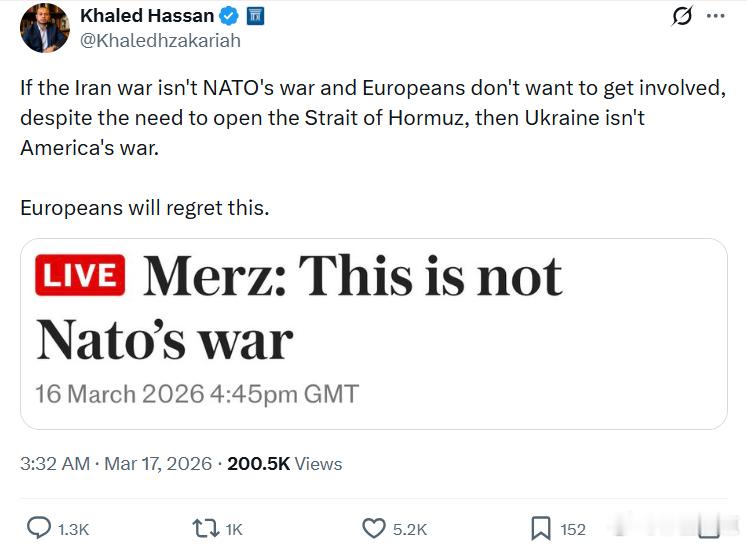
Task: Click the 16 March 2026 4:45pm date line
Action: coord(197,393)
